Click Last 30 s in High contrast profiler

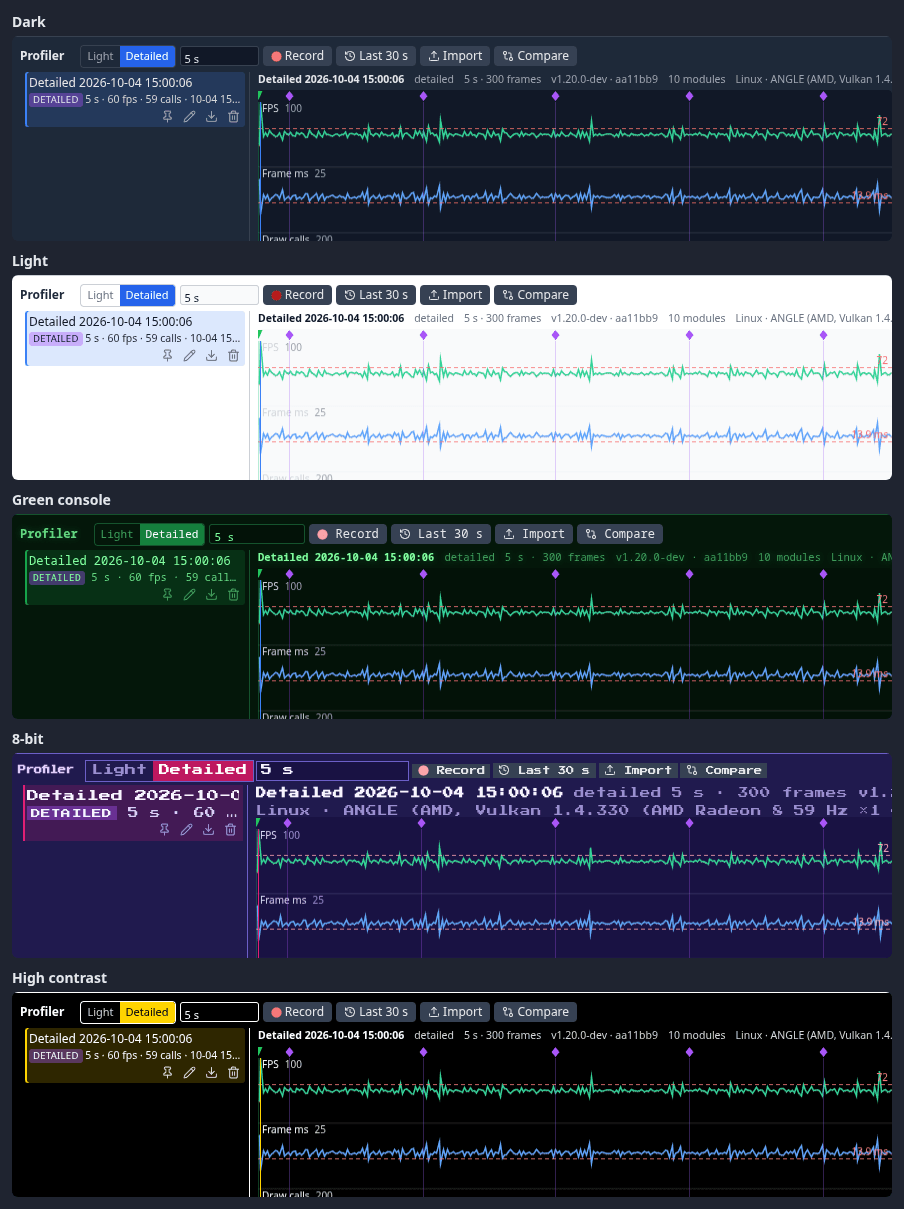click(x=375, y=1012)
